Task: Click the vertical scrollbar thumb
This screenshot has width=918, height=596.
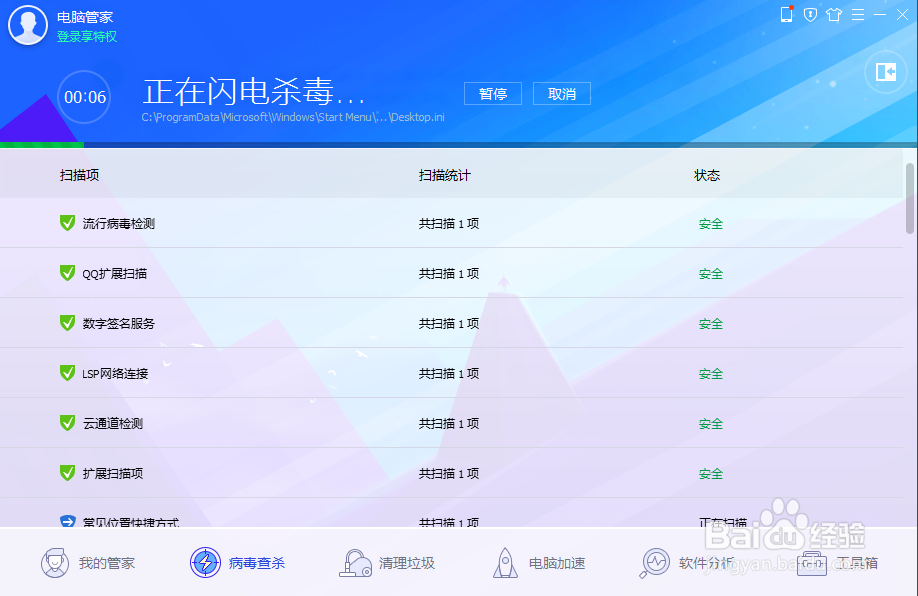Action: 910,198
